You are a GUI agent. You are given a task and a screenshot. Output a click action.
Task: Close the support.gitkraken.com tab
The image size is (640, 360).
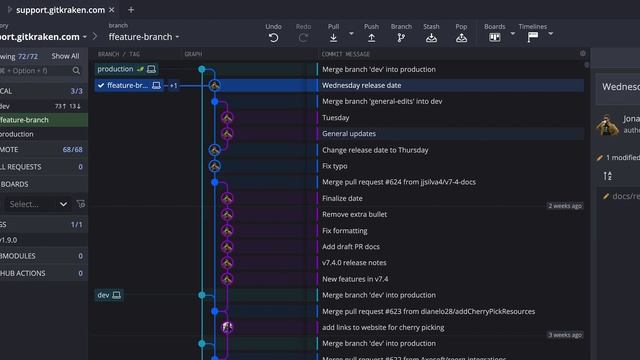112,10
